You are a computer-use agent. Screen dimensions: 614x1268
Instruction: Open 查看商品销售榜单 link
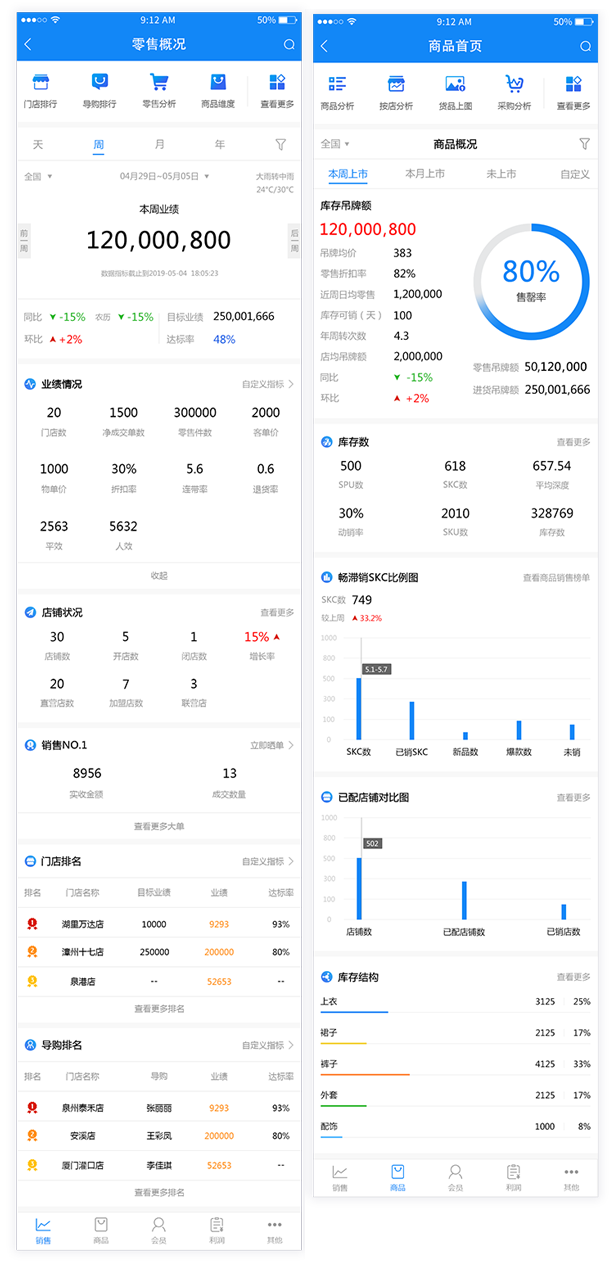pyautogui.click(x=557, y=578)
